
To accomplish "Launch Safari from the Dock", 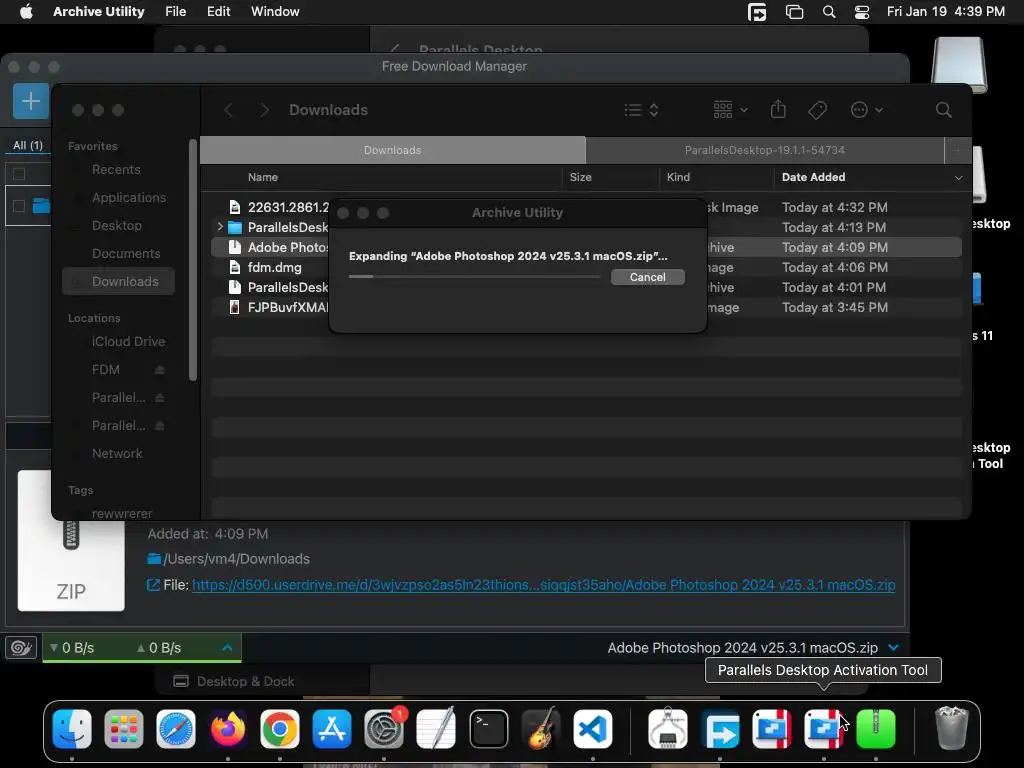I will point(176,729).
